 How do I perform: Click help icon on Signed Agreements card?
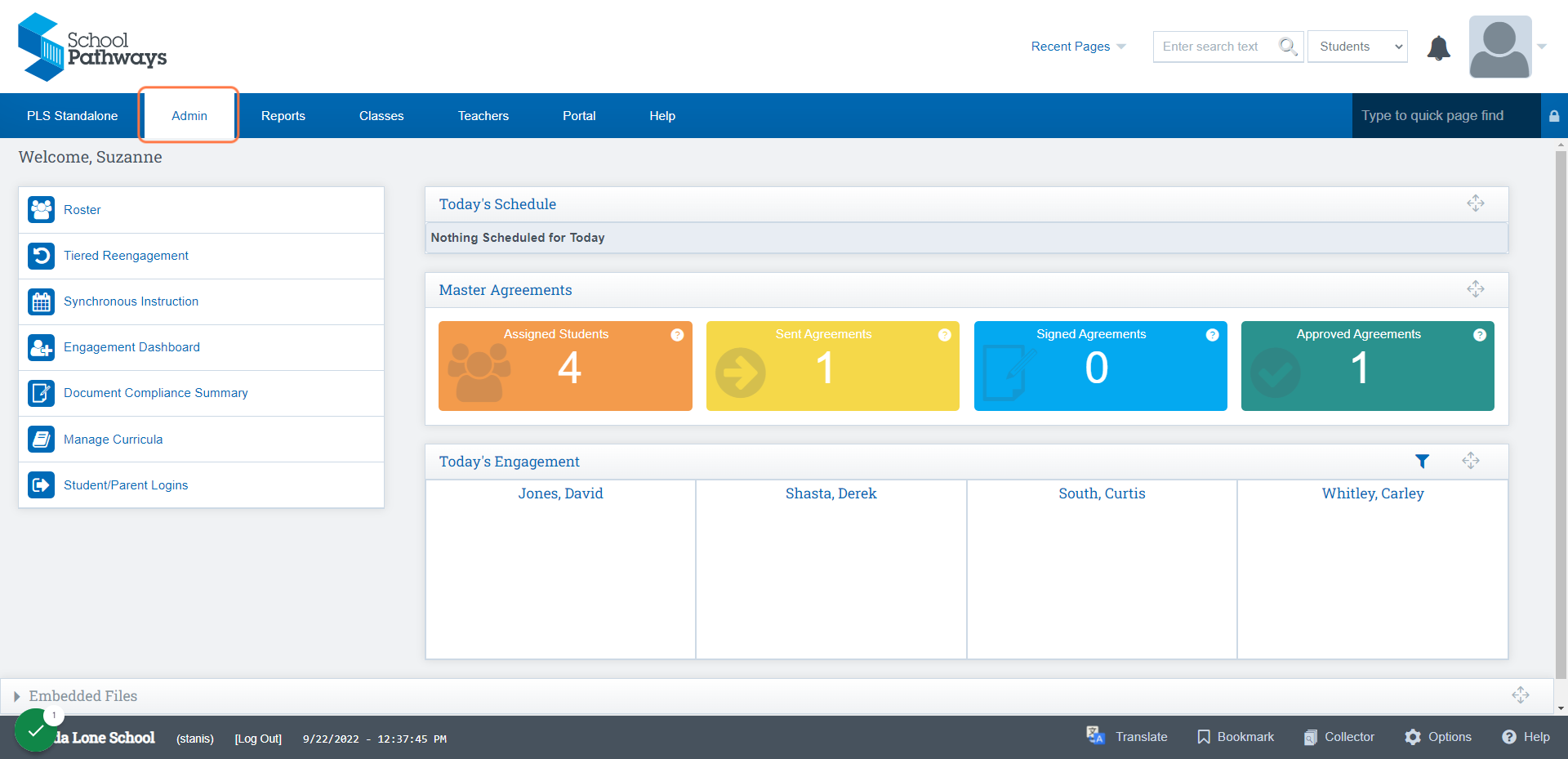[x=1213, y=335]
